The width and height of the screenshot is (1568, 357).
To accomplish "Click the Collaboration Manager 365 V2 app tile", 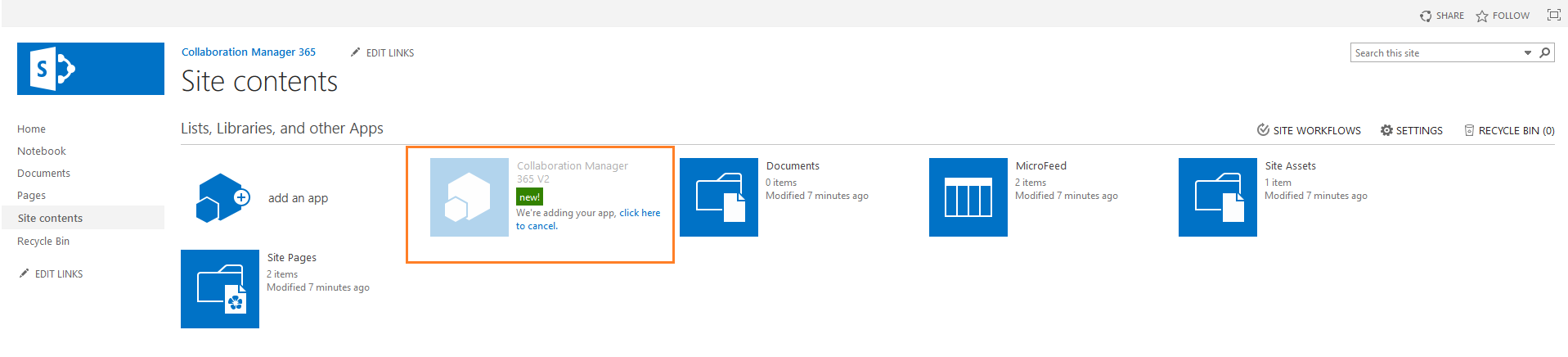I will [x=470, y=197].
